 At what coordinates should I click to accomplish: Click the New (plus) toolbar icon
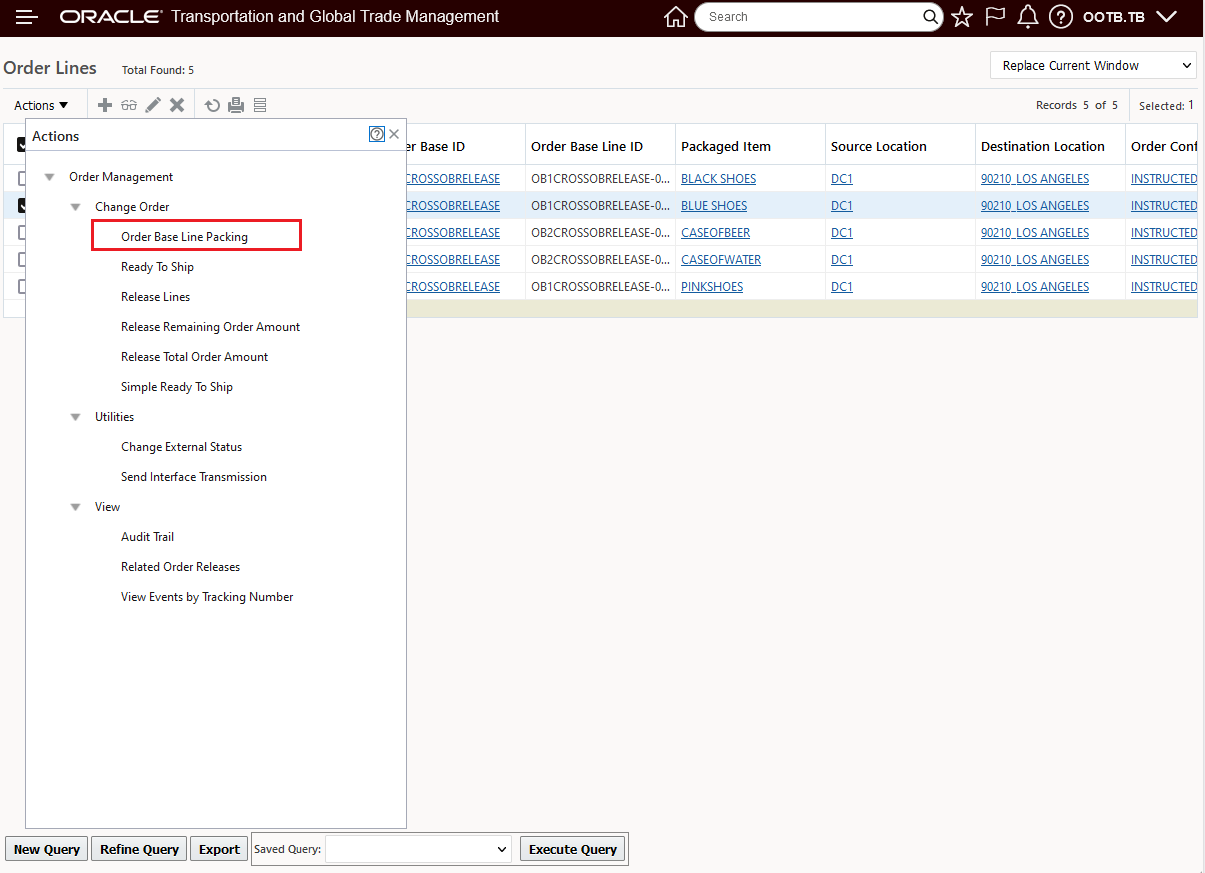[105, 105]
